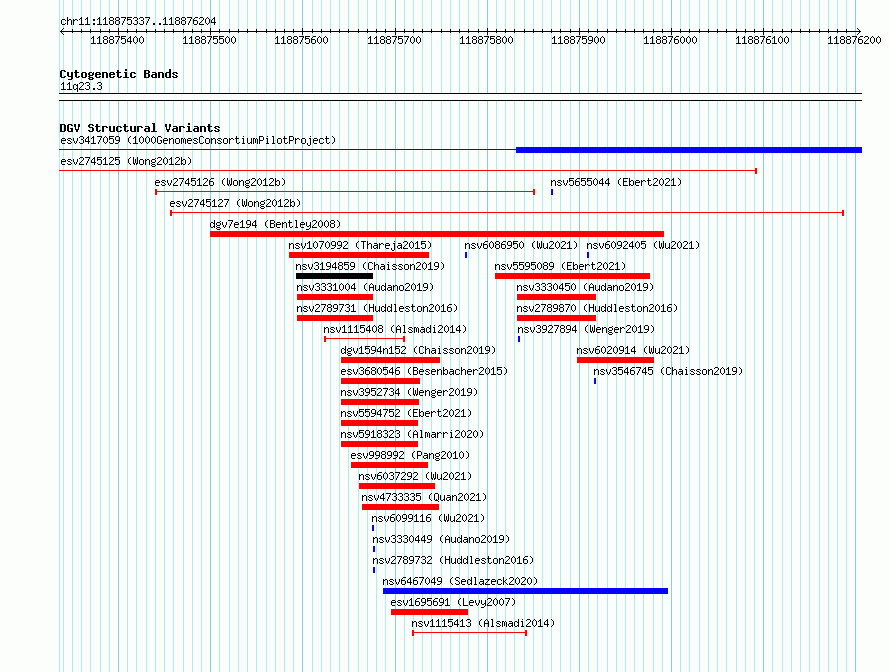Select the 11q23.3 band label
The width and height of the screenshot is (890, 672).
[81, 86]
